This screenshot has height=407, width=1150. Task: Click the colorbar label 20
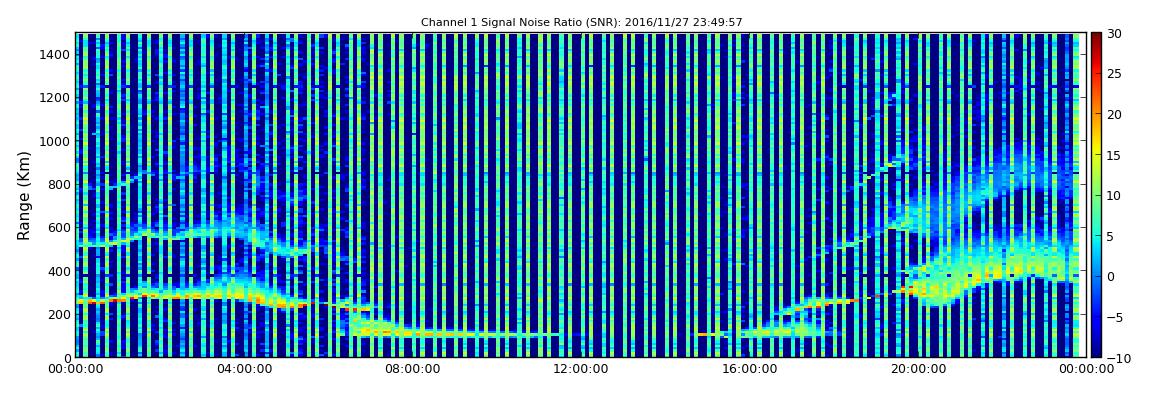[1115, 114]
